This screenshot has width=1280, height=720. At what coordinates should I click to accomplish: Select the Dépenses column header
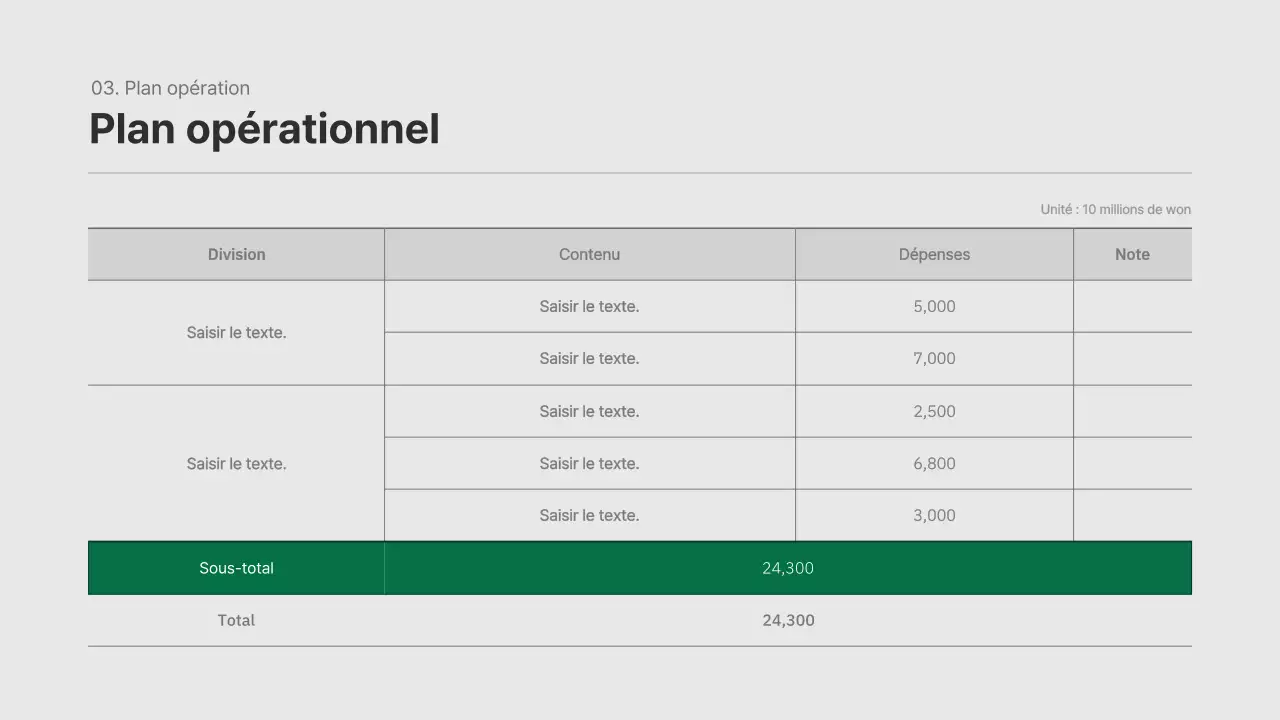933,254
